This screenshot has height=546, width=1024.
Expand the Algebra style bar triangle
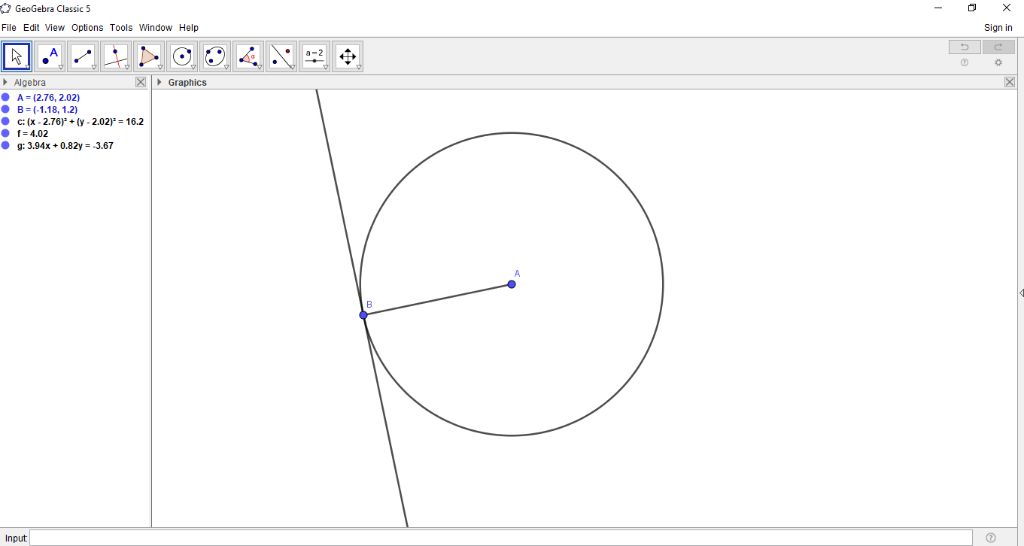(x=5, y=82)
